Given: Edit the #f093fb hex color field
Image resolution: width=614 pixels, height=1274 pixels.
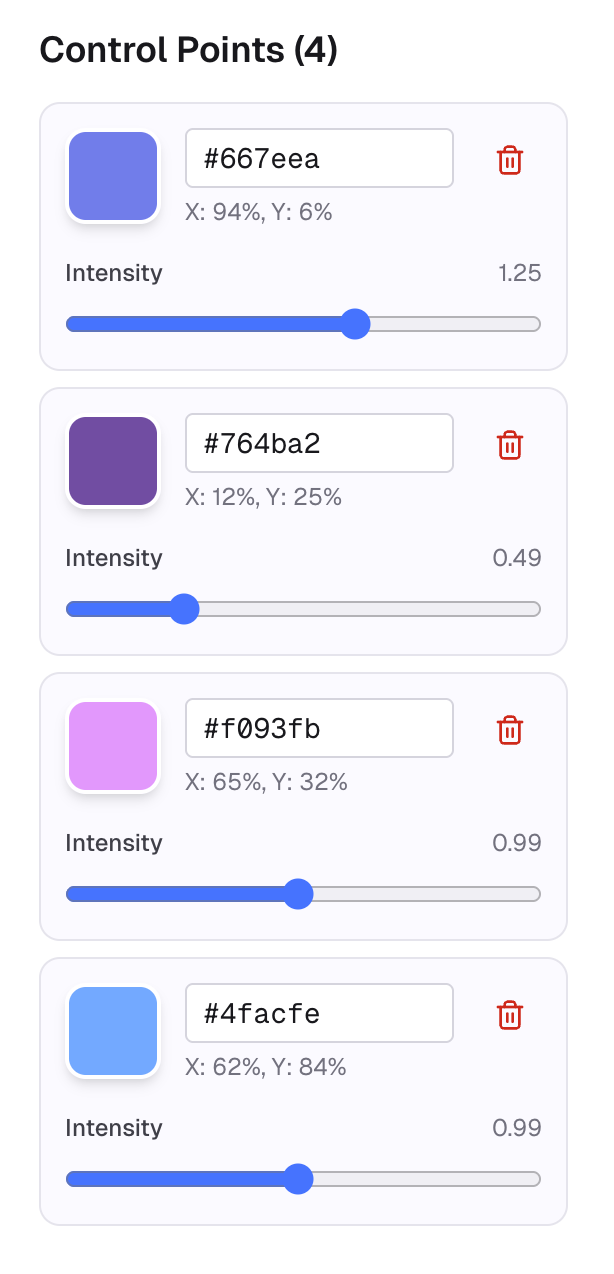Looking at the screenshot, I should 319,728.
